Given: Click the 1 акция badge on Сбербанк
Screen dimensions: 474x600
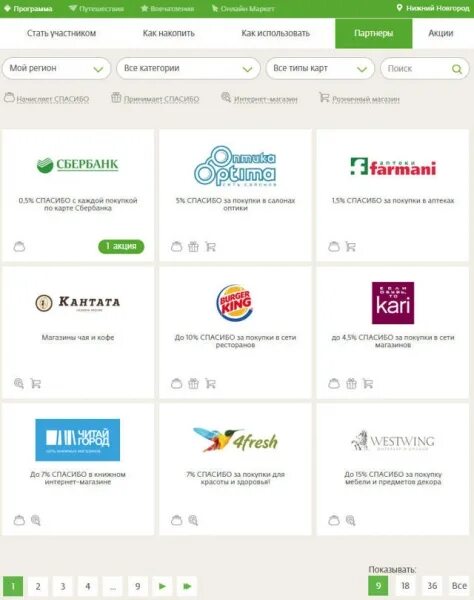Looking at the screenshot, I should [x=121, y=246].
